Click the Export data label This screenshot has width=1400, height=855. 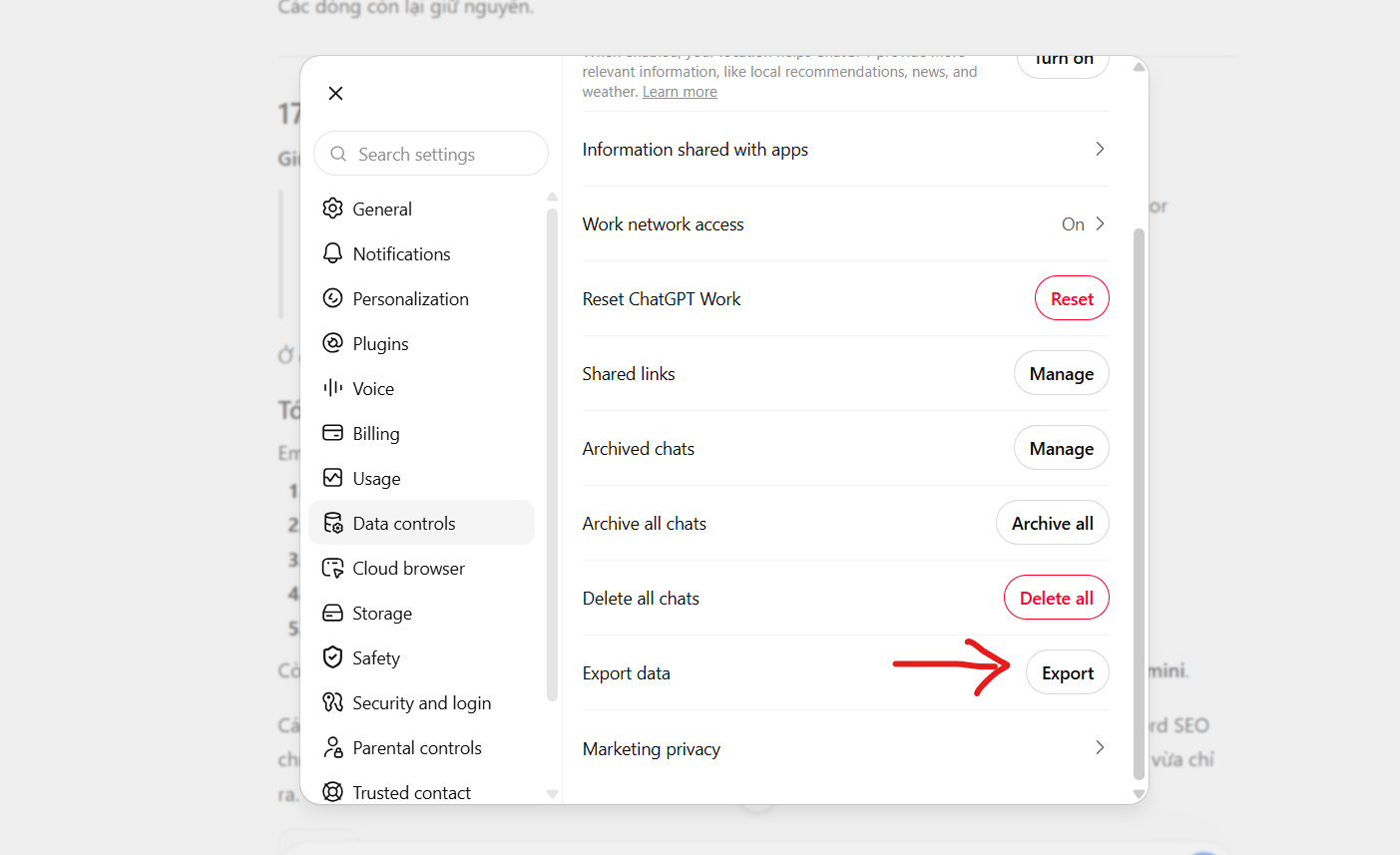coord(627,673)
